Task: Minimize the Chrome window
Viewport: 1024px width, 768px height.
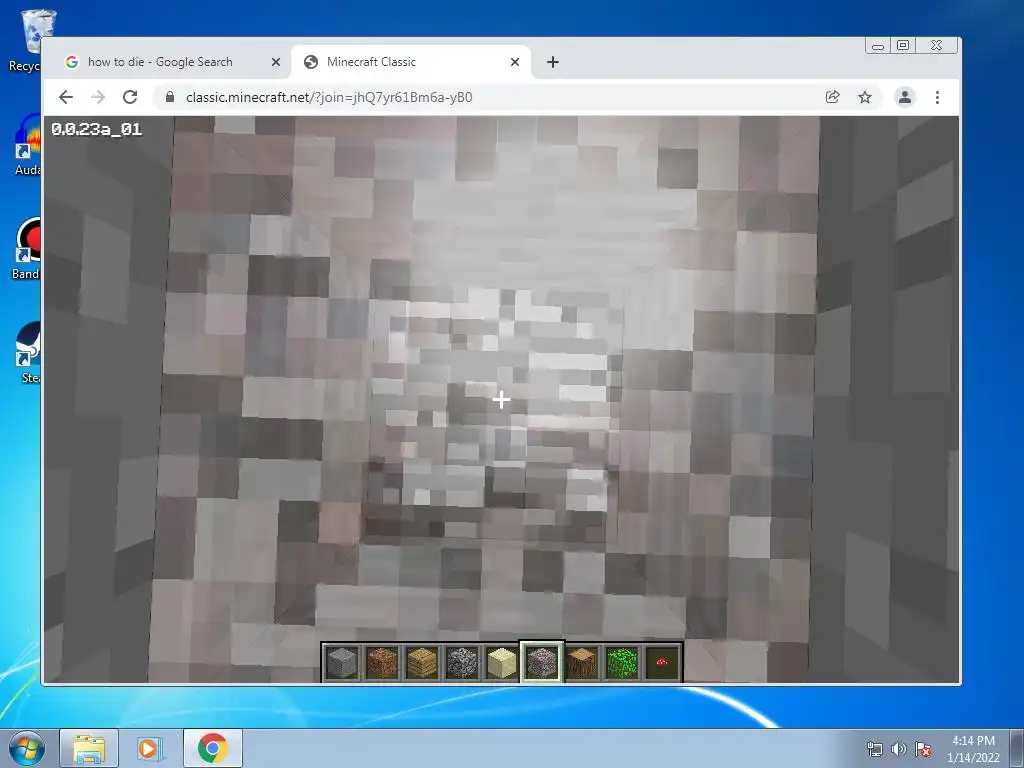Action: click(x=878, y=46)
